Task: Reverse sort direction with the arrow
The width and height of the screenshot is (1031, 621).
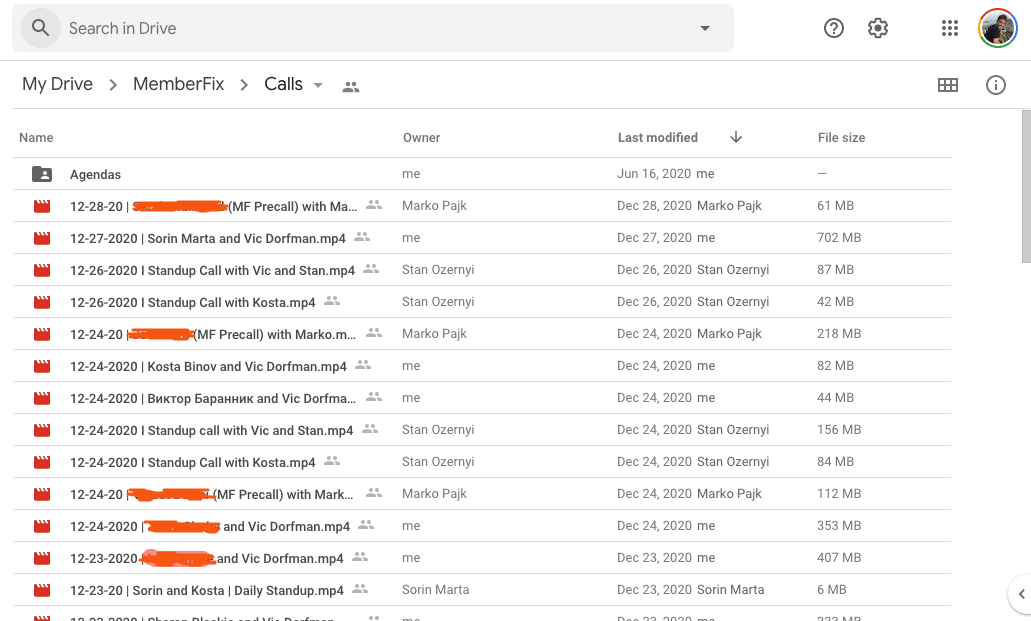Action: coord(736,137)
